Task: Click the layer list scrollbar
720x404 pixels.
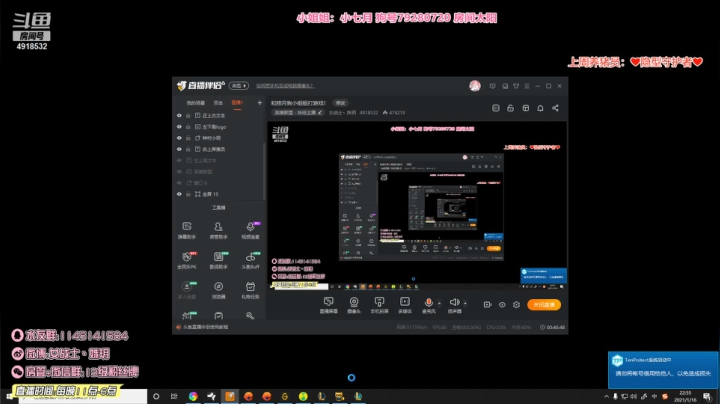Action: [264, 172]
